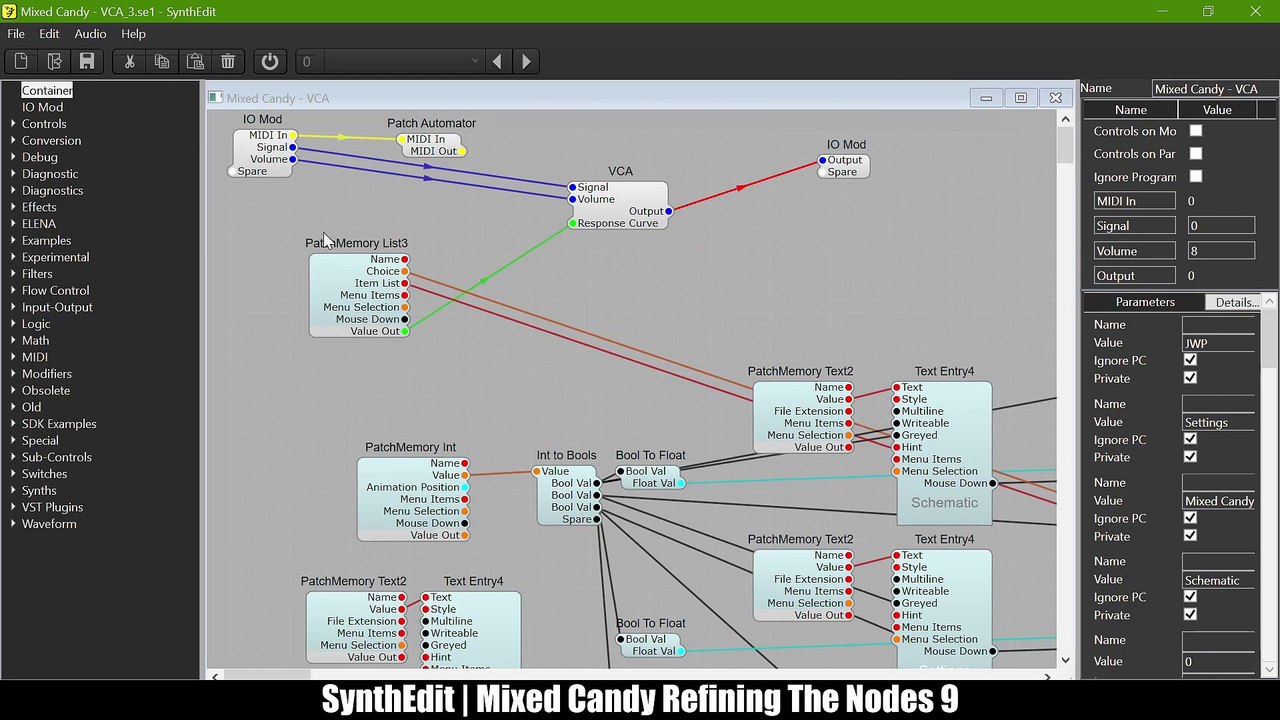The image size is (1280, 720).
Task: Select the Container item in module list
Action: click(x=47, y=90)
